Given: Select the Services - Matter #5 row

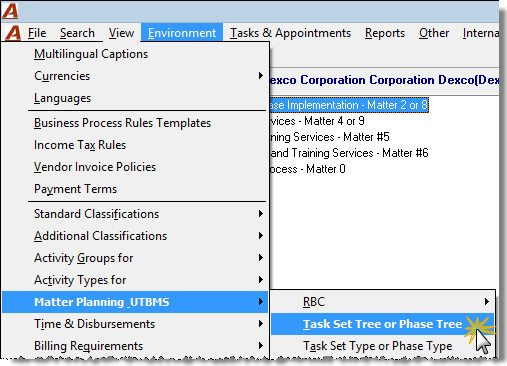Looking at the screenshot, I should 330,137.
